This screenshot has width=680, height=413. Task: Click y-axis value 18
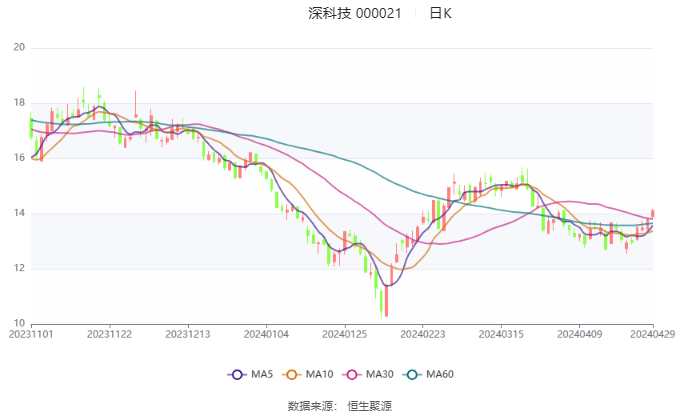(x=19, y=103)
